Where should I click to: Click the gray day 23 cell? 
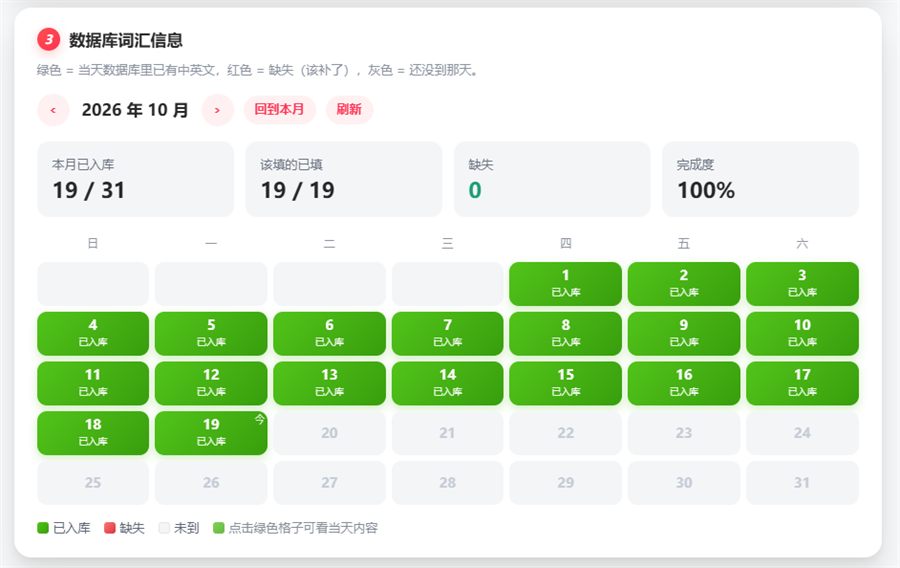[684, 433]
